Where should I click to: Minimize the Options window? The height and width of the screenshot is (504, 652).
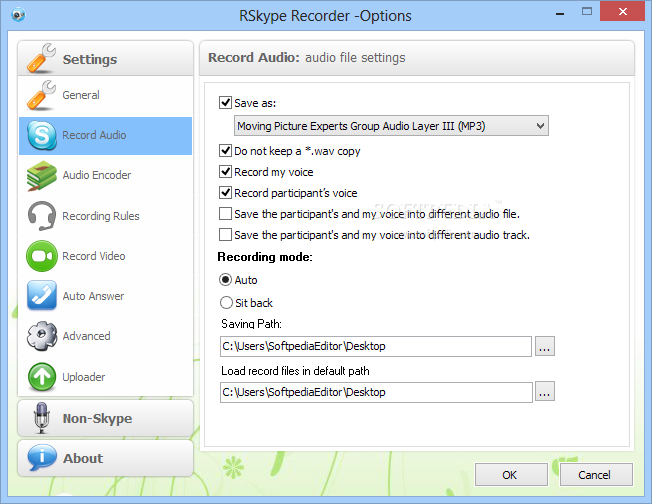560,14
